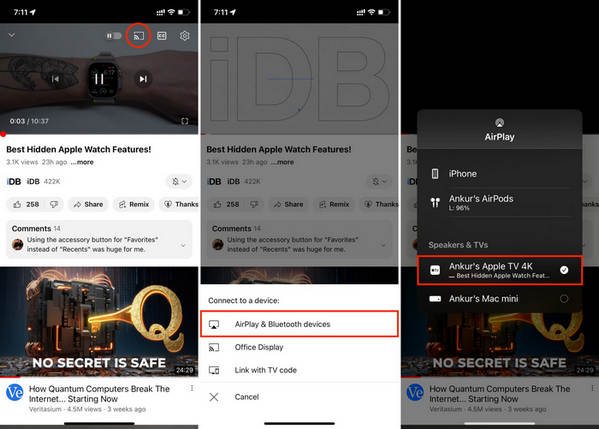Tap Thanks button in left phone
The image size is (599, 429).
(x=180, y=204)
